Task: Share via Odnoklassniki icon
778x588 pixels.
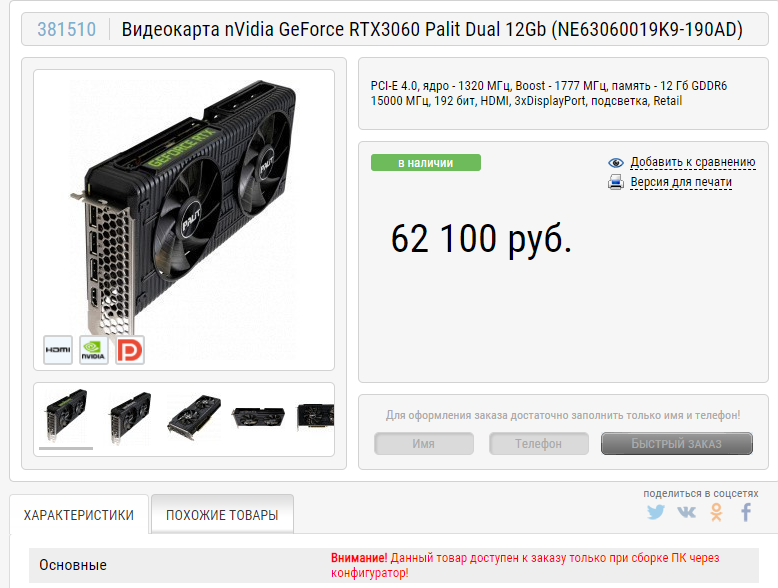Action: (x=716, y=512)
